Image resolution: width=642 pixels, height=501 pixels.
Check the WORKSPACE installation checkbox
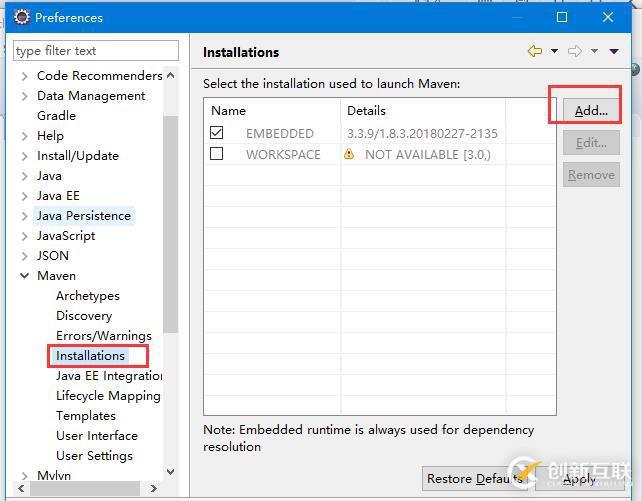tap(216, 153)
